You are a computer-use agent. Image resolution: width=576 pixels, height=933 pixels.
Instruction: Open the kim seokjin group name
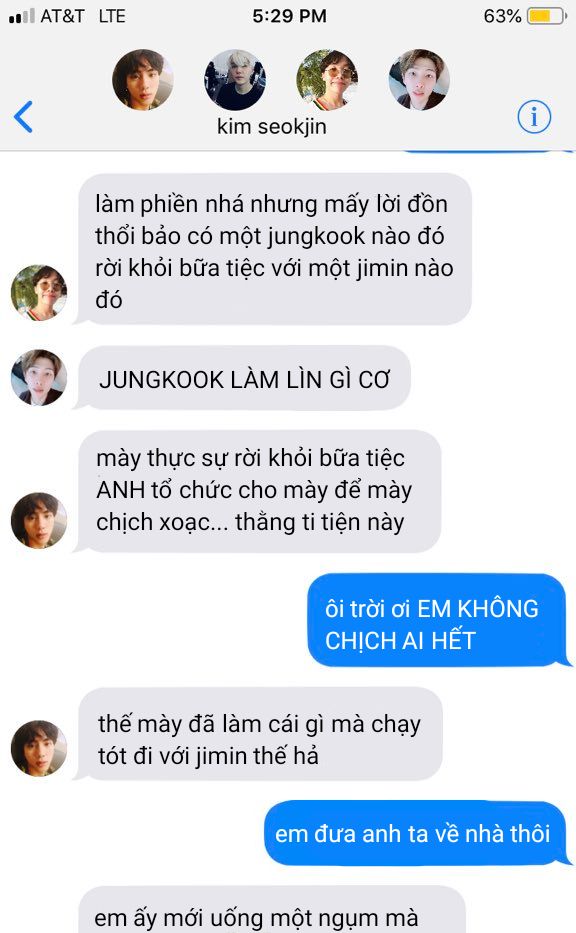coord(271,126)
